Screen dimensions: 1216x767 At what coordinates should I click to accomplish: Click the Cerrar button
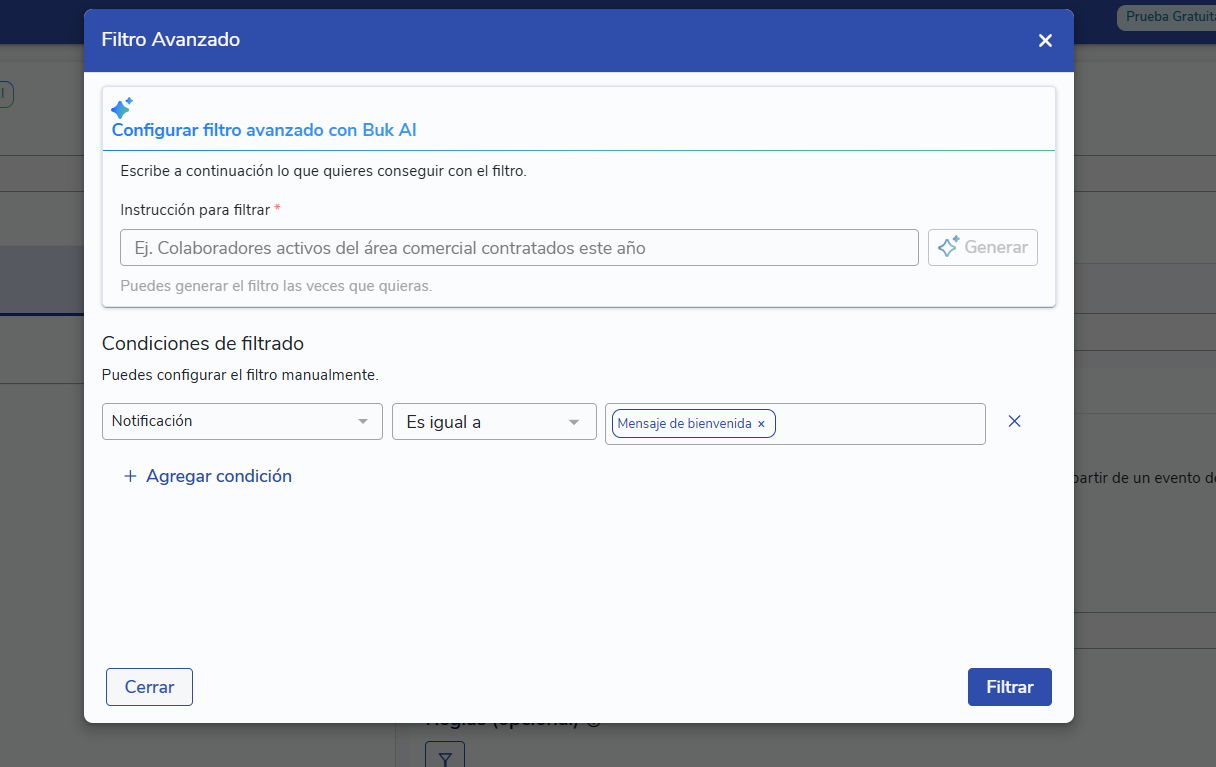click(149, 687)
